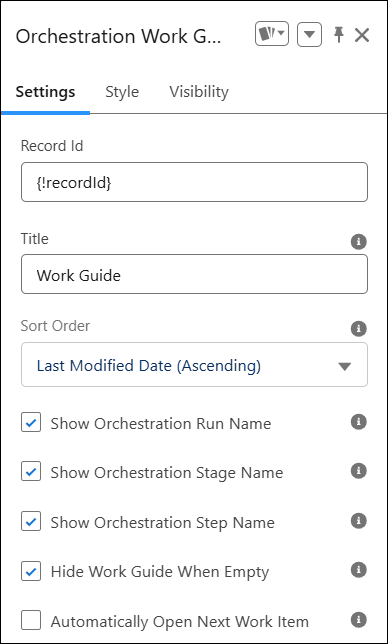View info for Show Orchestration Run Name

coord(358,422)
